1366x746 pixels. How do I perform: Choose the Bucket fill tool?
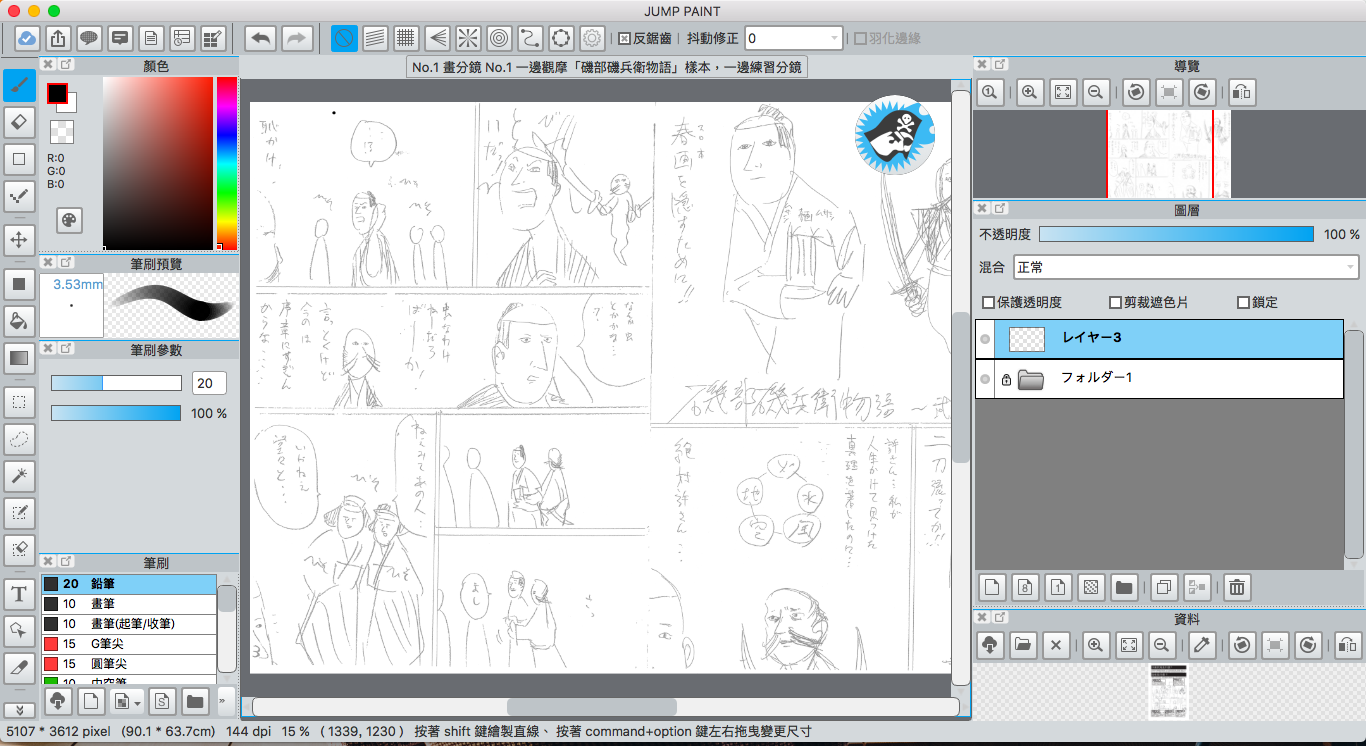point(19,321)
